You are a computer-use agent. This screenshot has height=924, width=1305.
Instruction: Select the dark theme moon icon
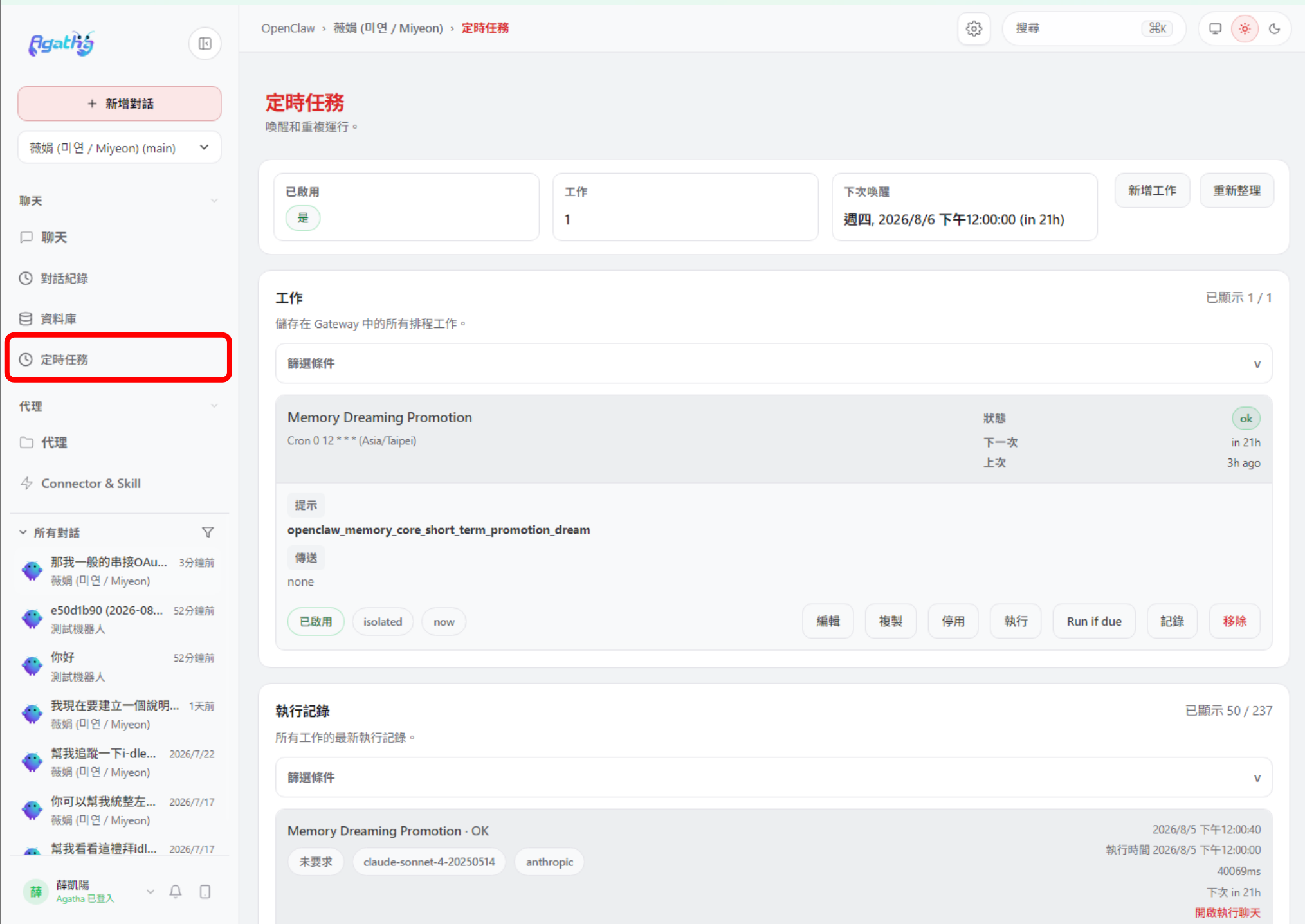pos(1274,28)
